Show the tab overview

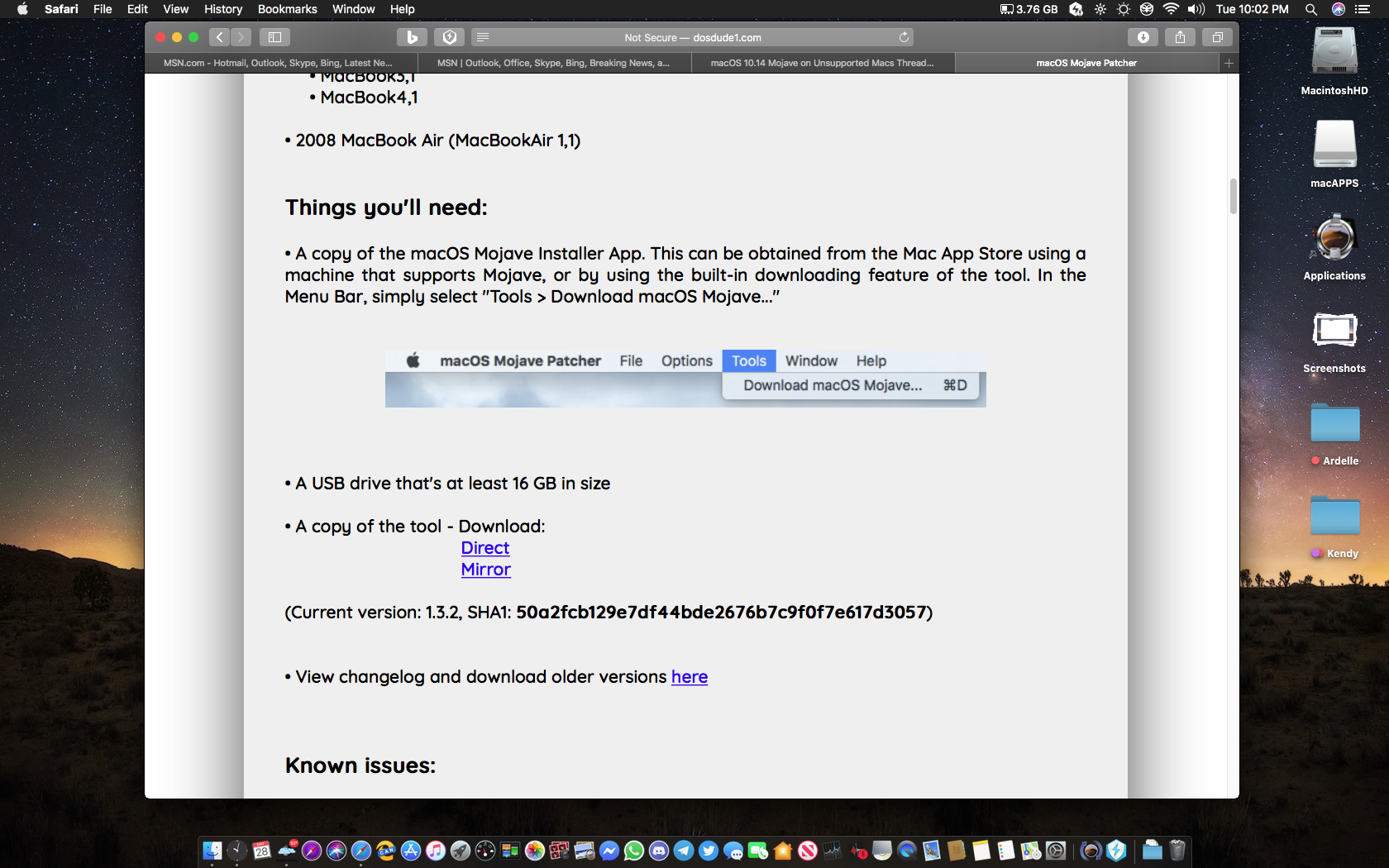click(1217, 37)
